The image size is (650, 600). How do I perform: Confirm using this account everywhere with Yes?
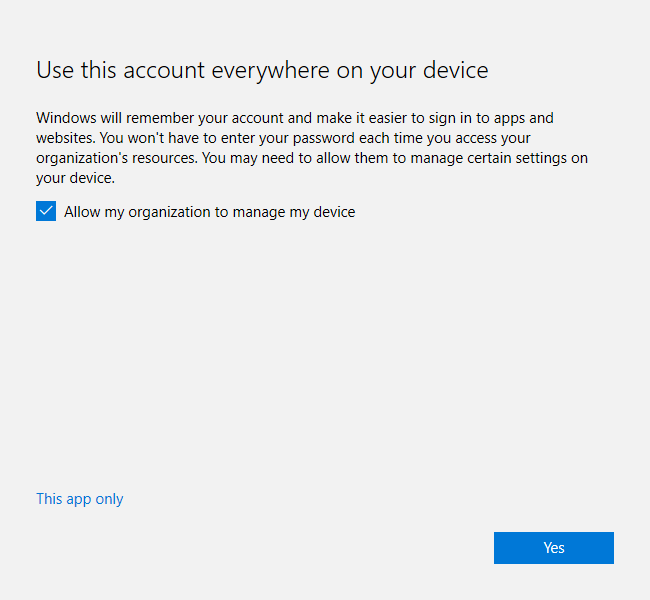[553, 548]
